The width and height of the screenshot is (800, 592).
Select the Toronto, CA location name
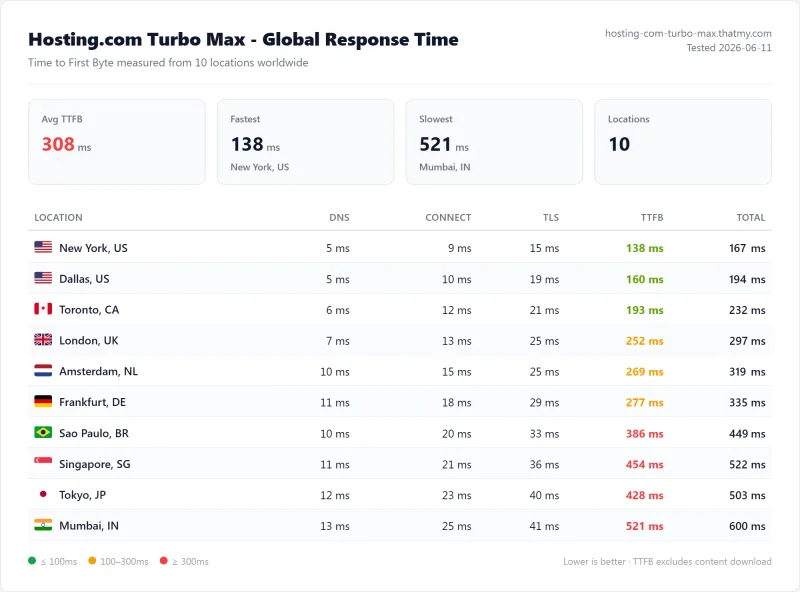tap(89, 310)
